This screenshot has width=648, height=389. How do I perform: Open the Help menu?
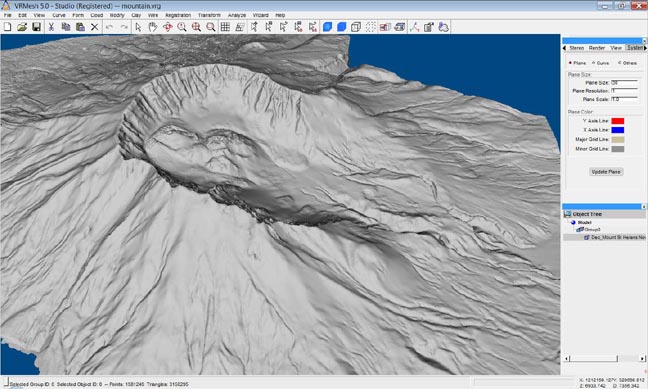point(280,15)
